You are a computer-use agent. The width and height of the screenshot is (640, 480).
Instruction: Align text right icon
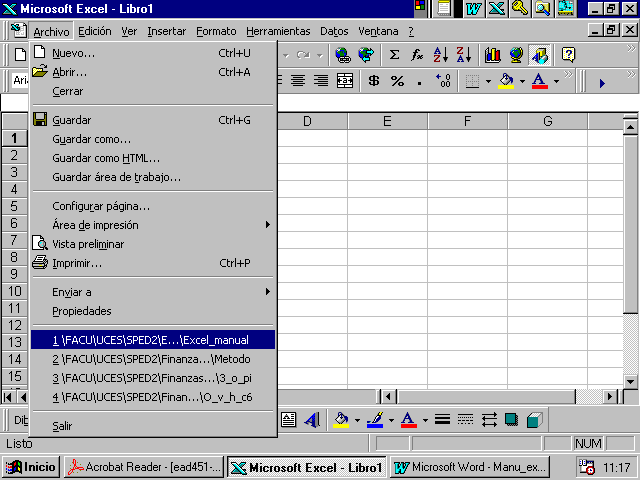[321, 81]
